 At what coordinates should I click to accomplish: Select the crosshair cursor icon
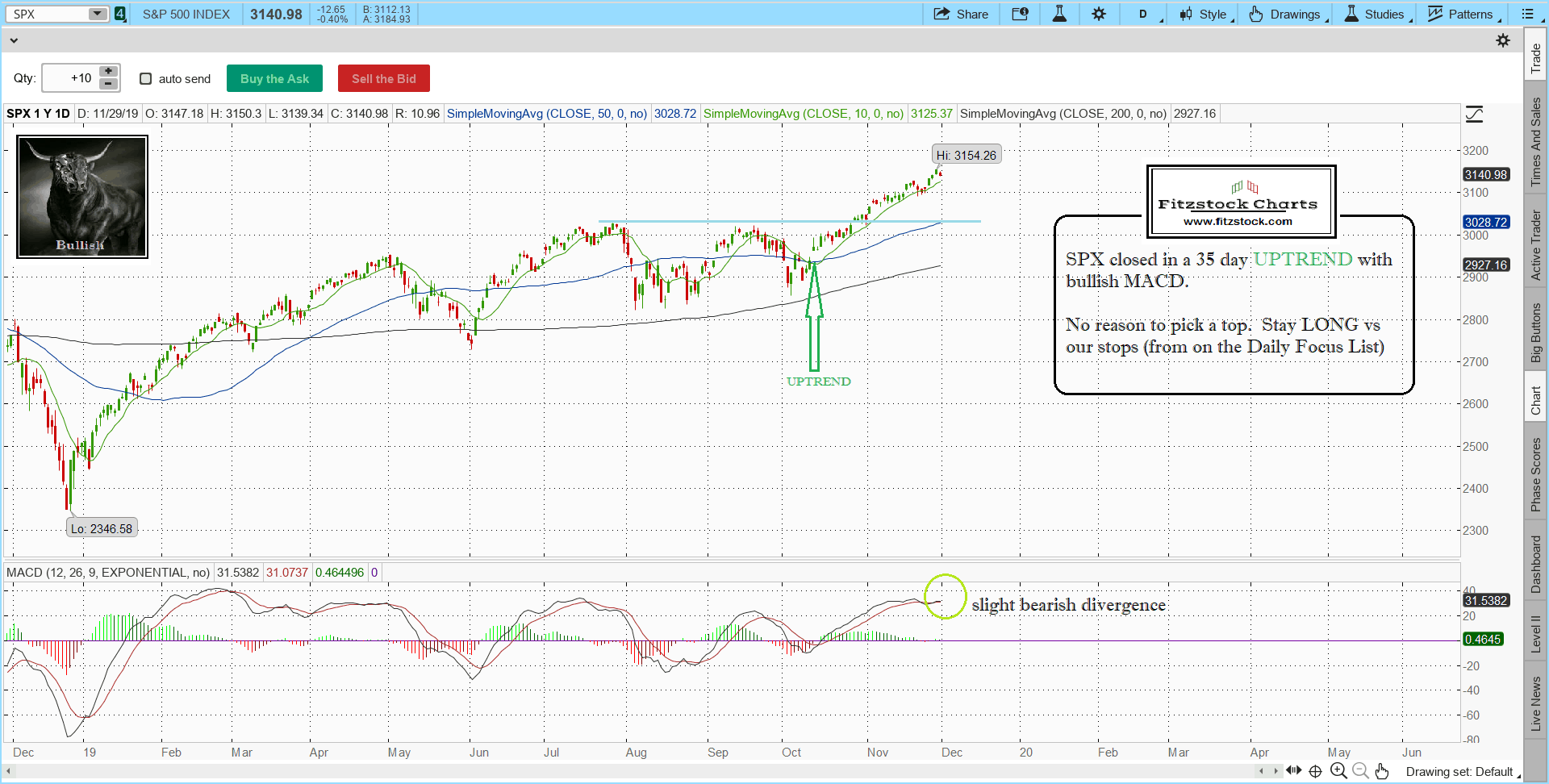pos(1315,771)
